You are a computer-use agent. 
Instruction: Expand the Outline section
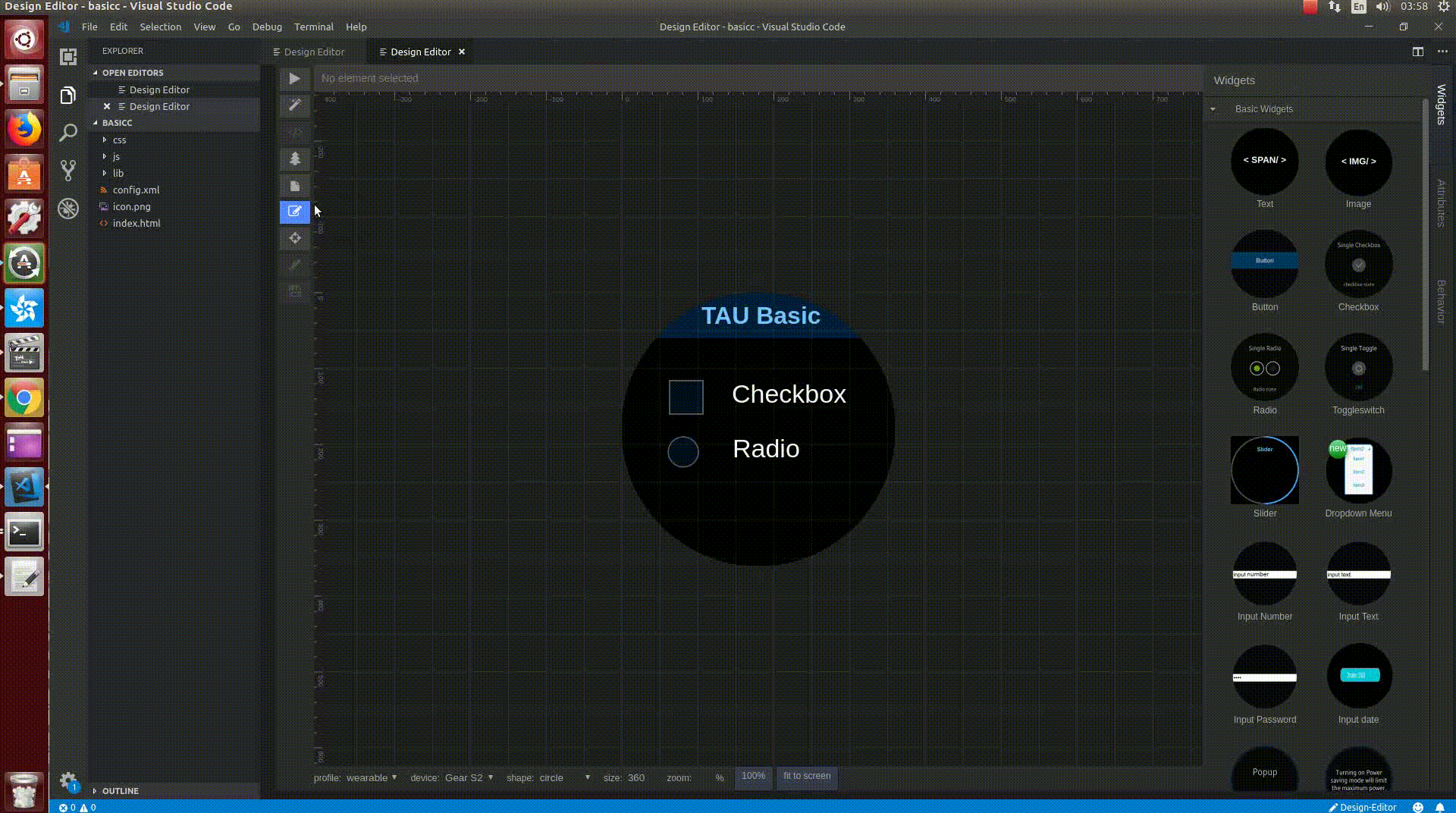coord(120,790)
